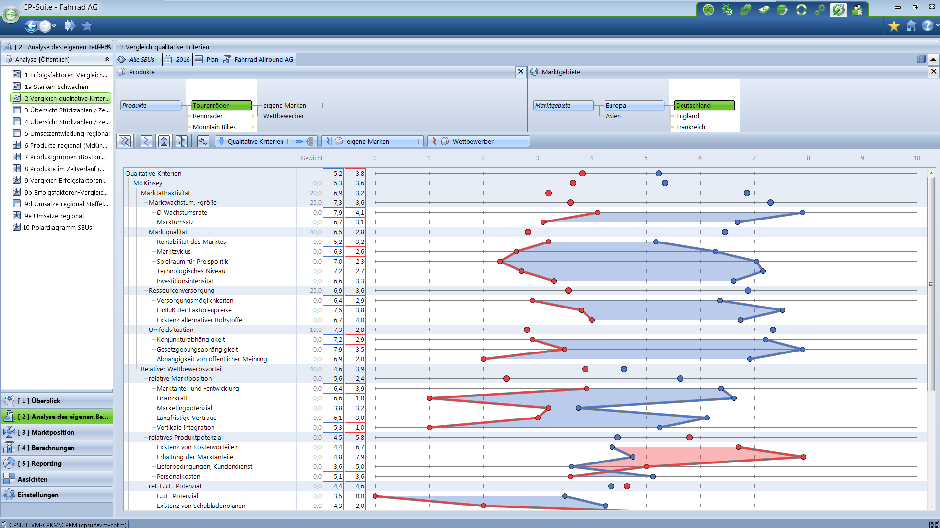Open the [3] Marktposition navigation section
940x528 pixels.
pos(56,432)
